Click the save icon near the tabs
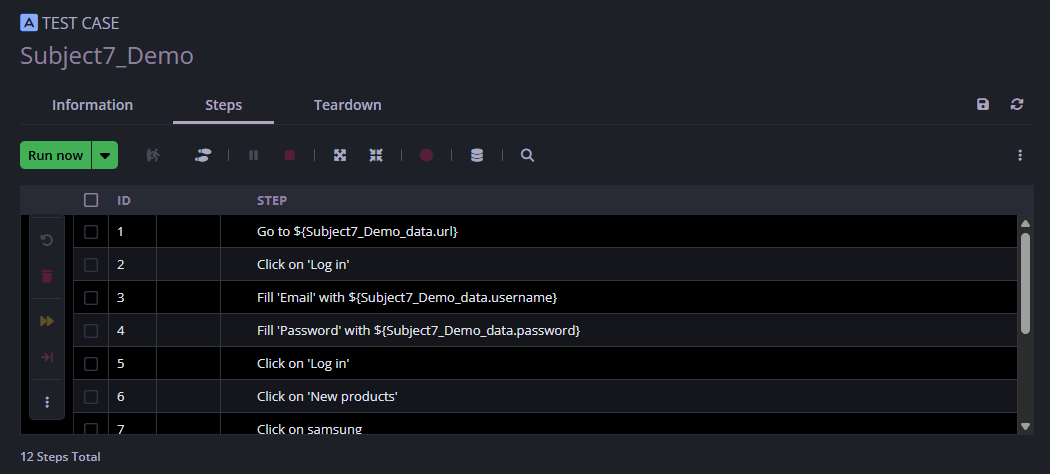This screenshot has width=1050, height=474. pos(983,105)
